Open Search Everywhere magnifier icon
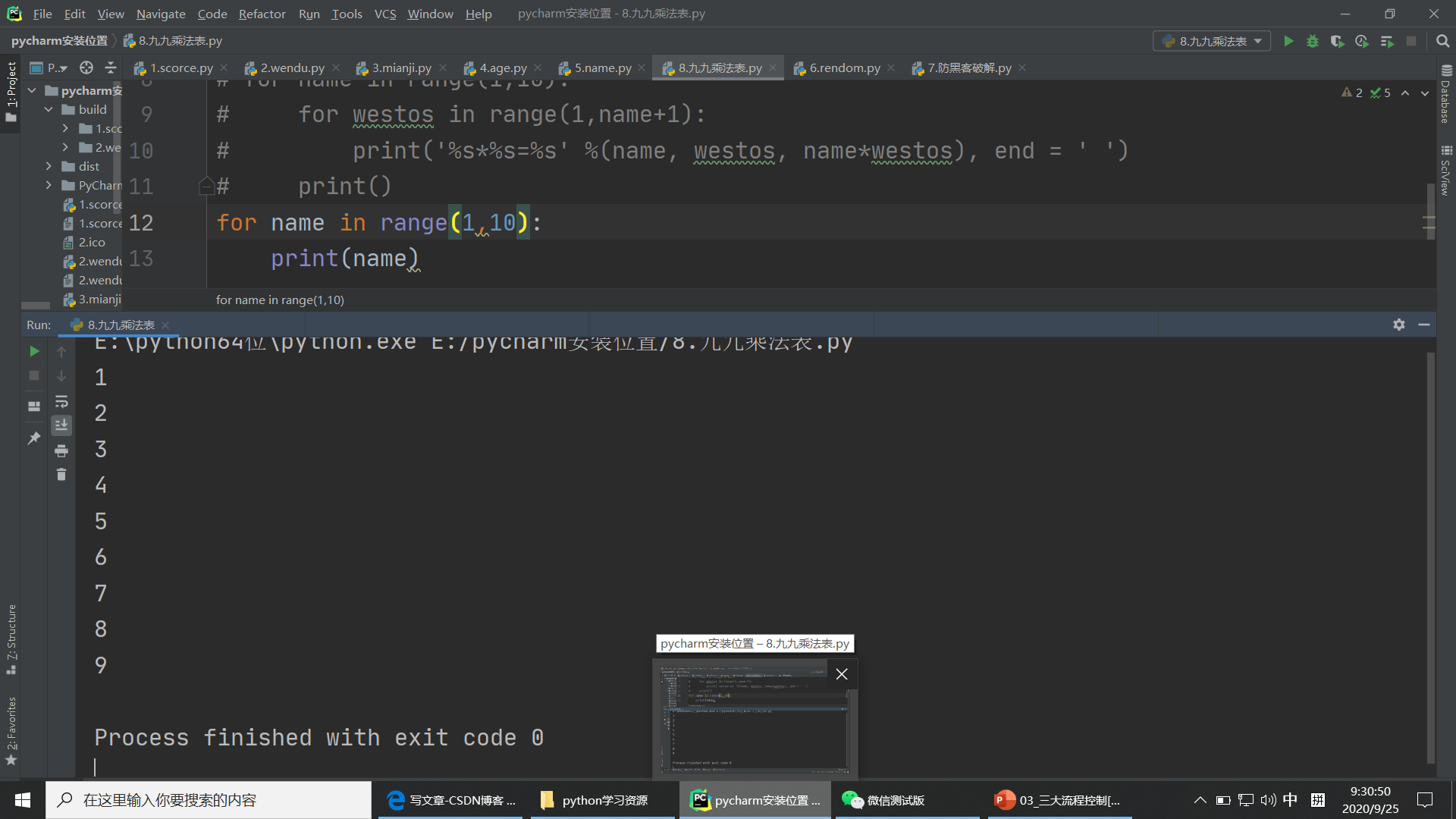 tap(1442, 41)
